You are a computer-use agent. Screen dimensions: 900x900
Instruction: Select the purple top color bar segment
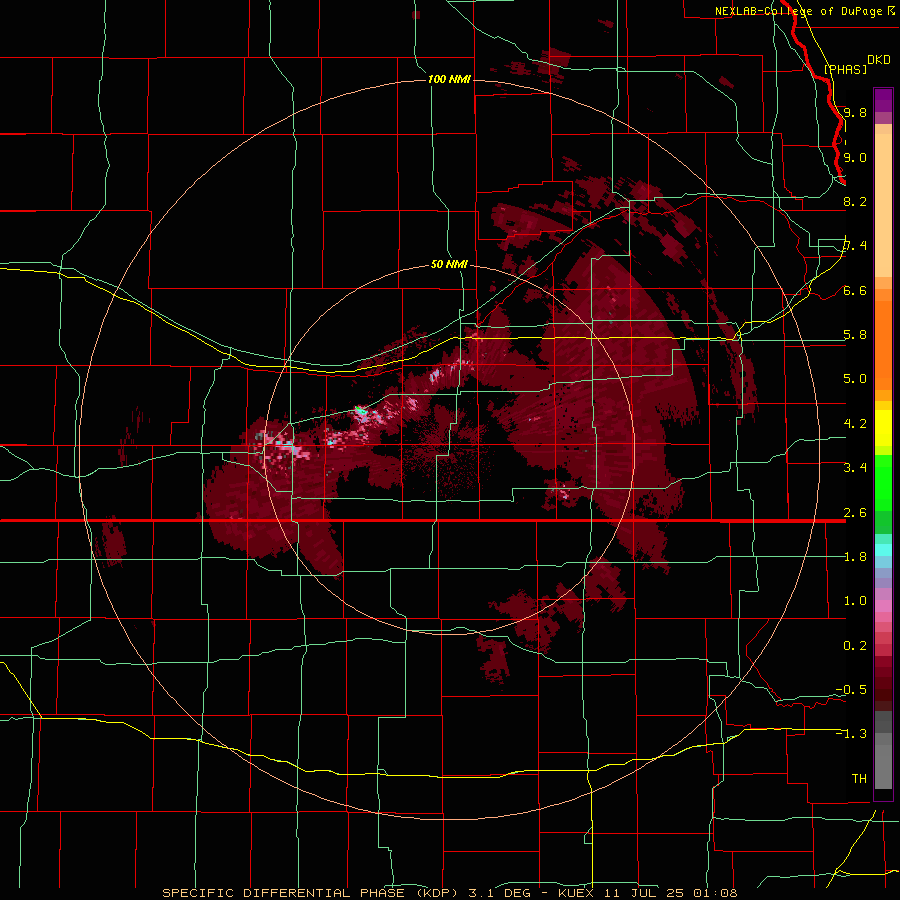pos(883,100)
